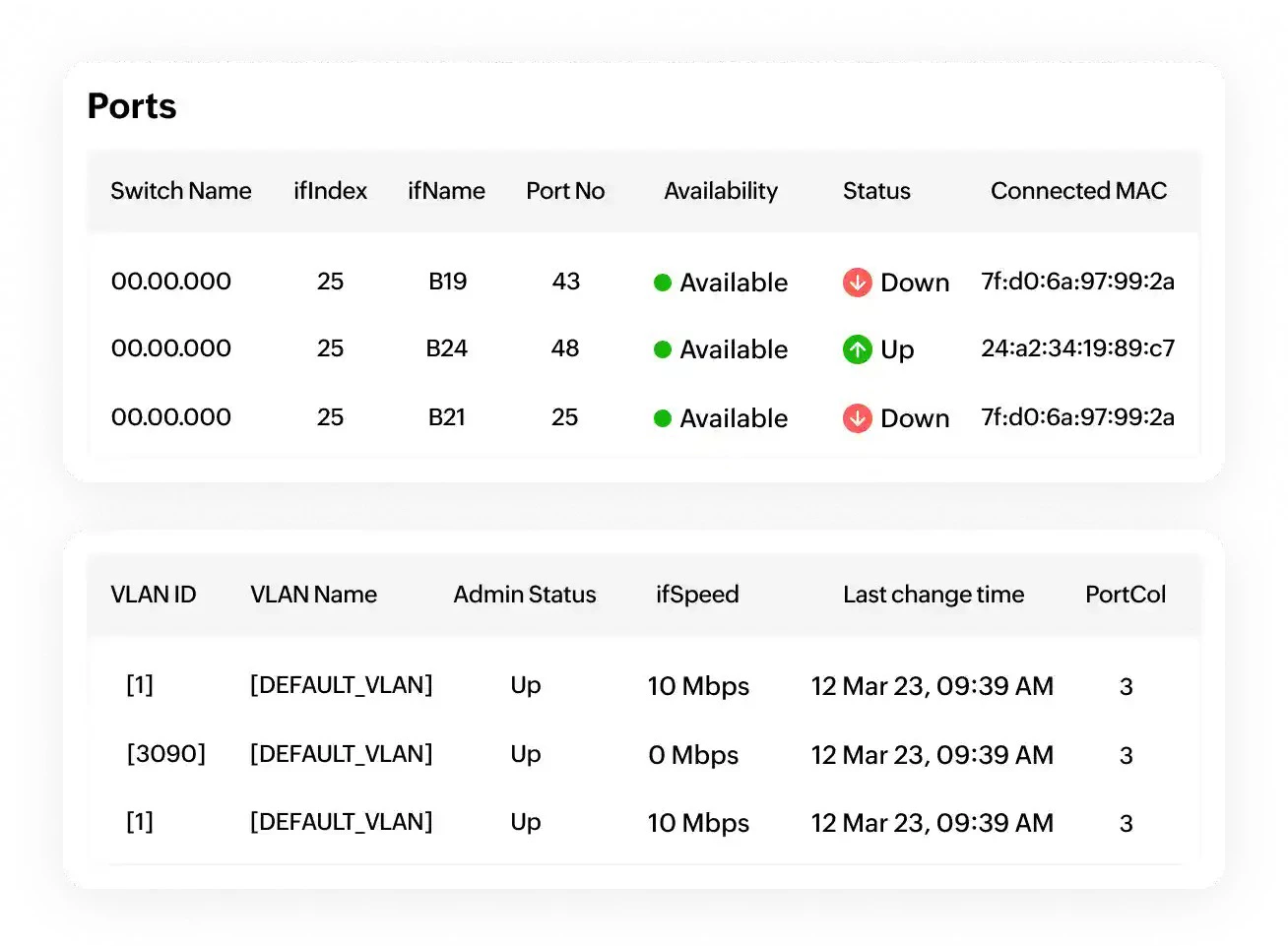Toggle Admin Status Up for VLAN 3090
Image resolution: width=1288 pixels, height=946 pixels.
tap(525, 755)
